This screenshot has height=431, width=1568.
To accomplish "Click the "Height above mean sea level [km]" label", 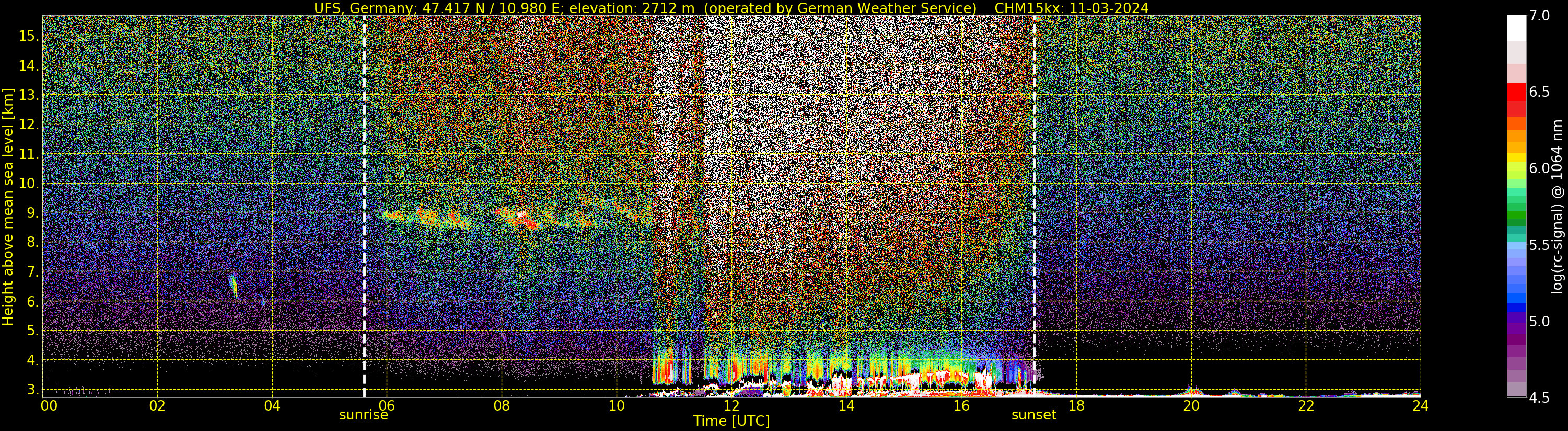I will [8, 206].
